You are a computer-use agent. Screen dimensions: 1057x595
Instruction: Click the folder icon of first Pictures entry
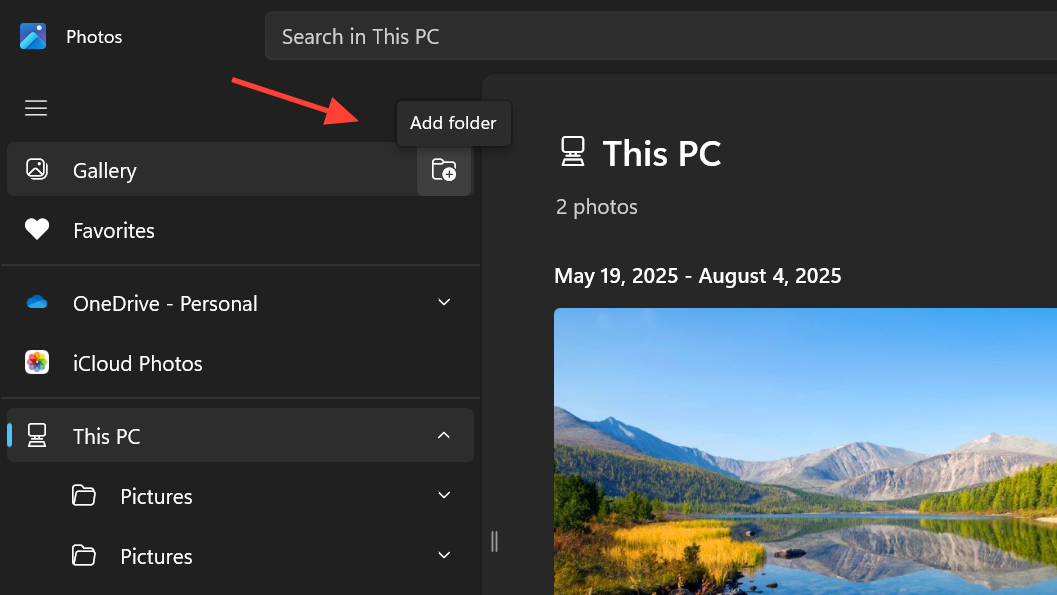click(84, 496)
